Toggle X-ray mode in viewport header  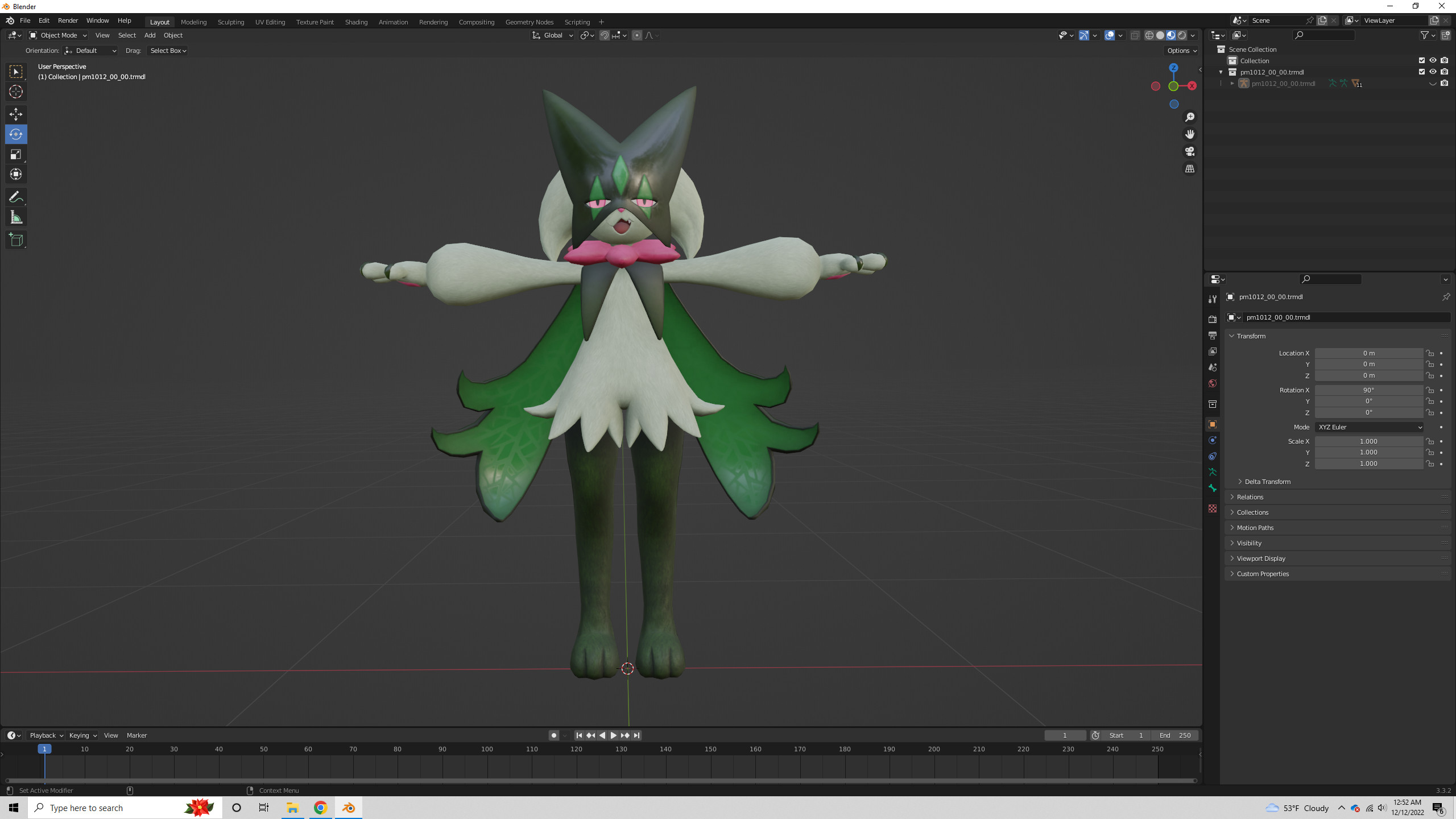(x=1135, y=35)
